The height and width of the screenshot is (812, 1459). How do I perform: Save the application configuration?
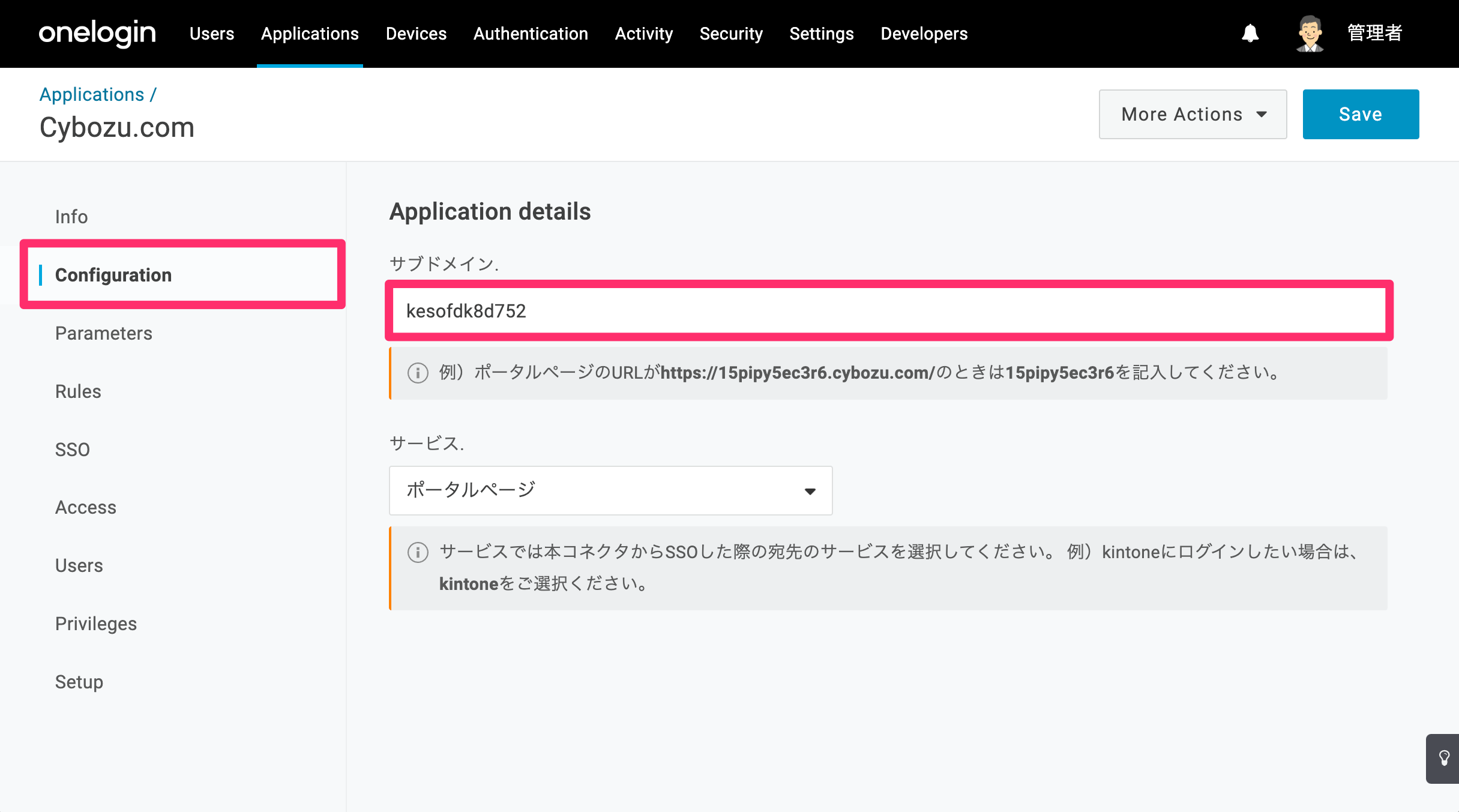pos(1361,114)
